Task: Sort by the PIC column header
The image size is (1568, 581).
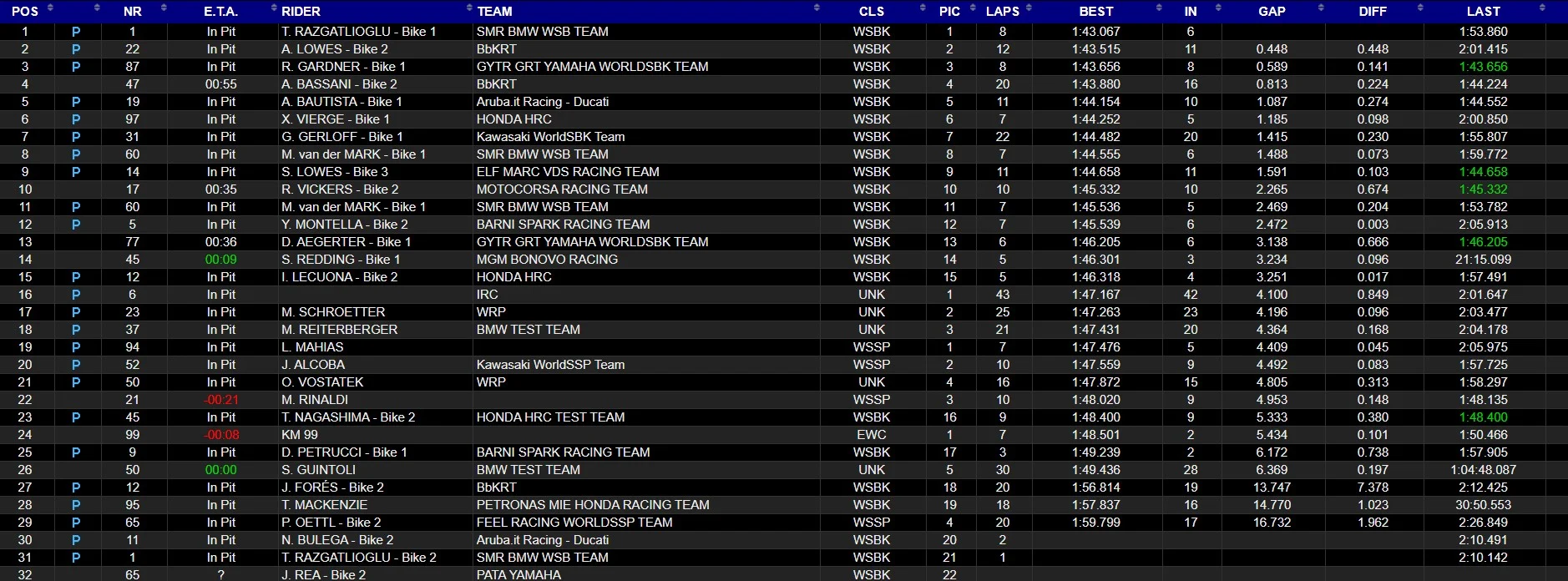Action: 949,11
